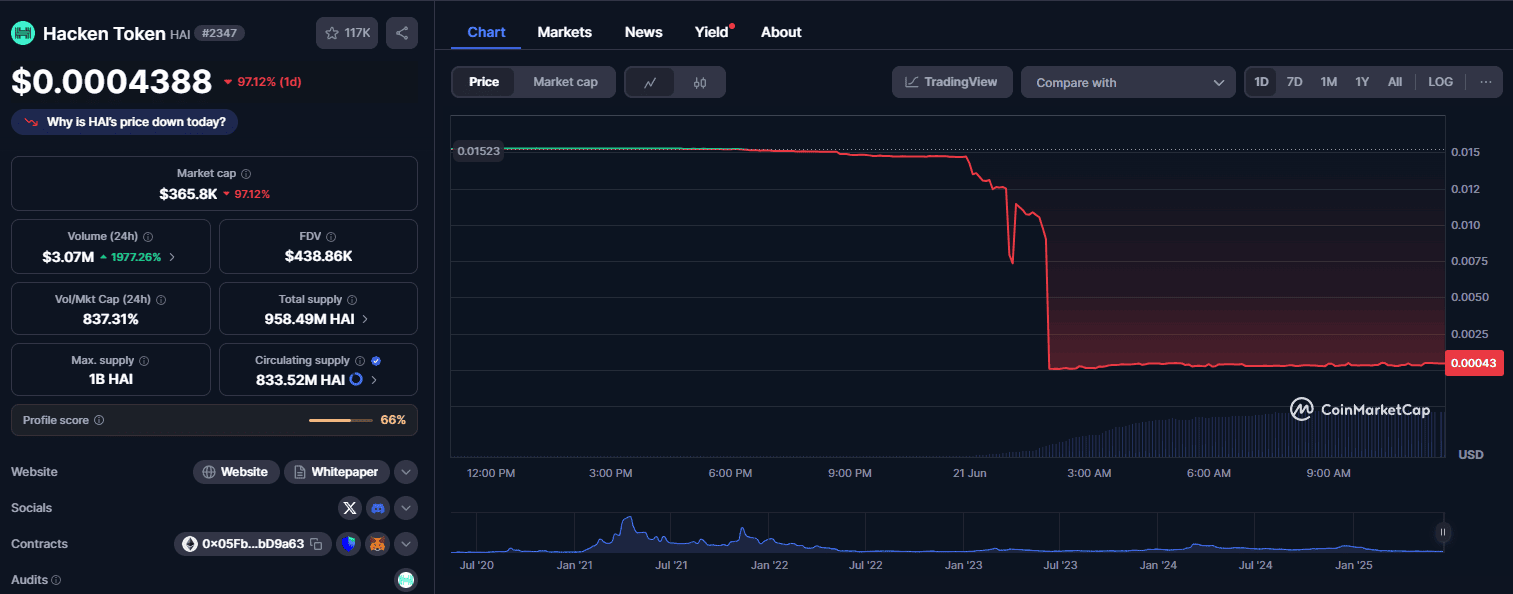
Task: Click the range handle on the history mini chart
Action: [x=1443, y=532]
